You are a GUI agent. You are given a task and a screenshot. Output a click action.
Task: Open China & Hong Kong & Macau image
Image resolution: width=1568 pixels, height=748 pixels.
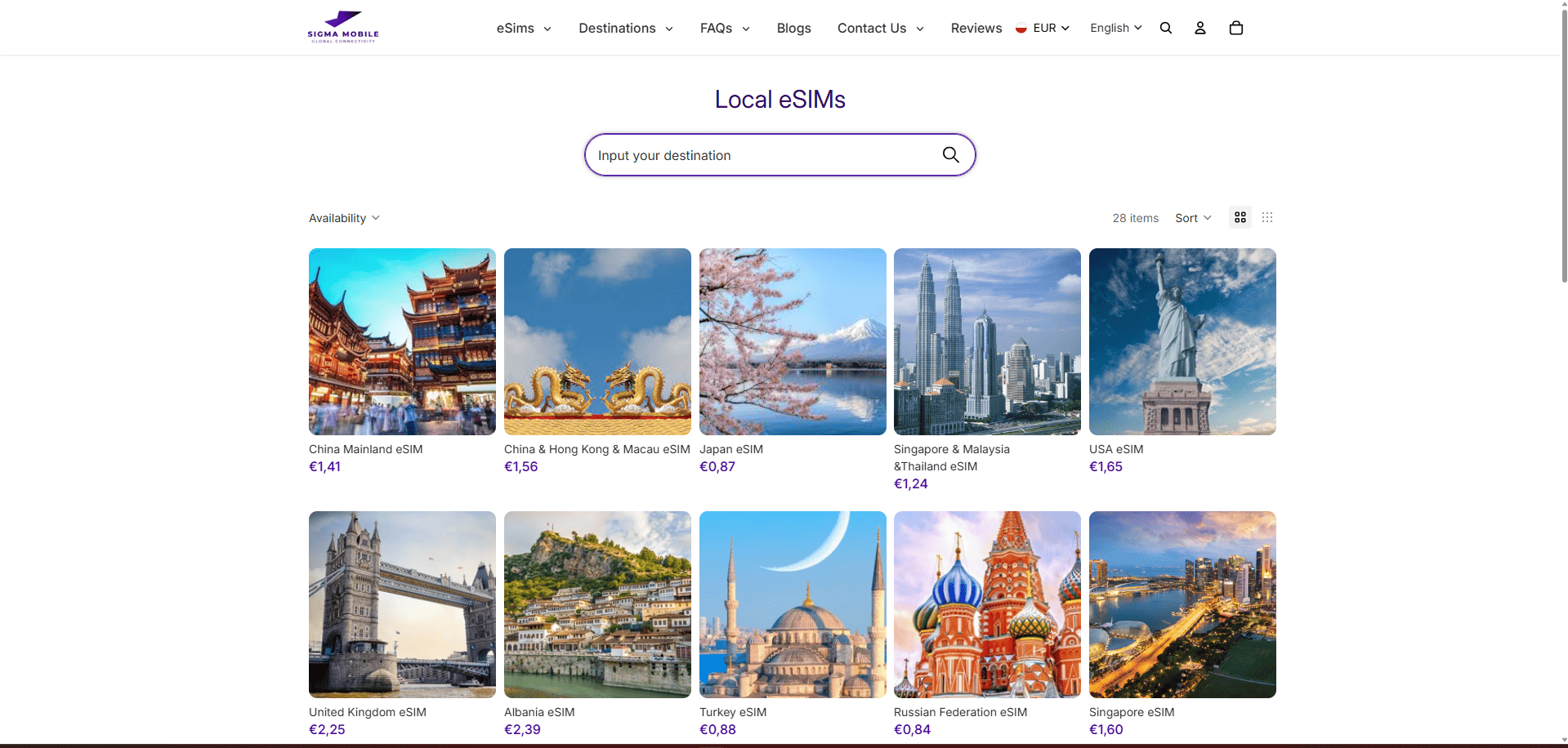(x=597, y=341)
